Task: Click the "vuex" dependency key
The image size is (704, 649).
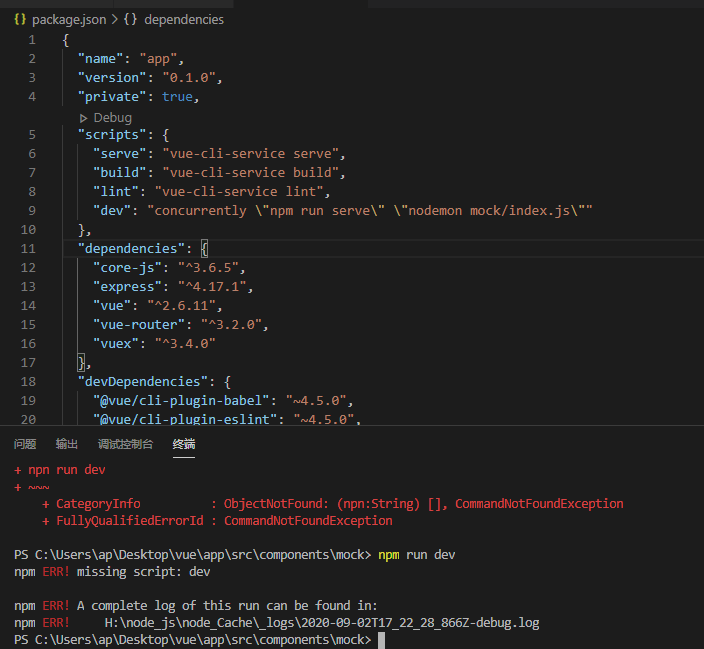Action: pyautogui.click(x=116, y=344)
